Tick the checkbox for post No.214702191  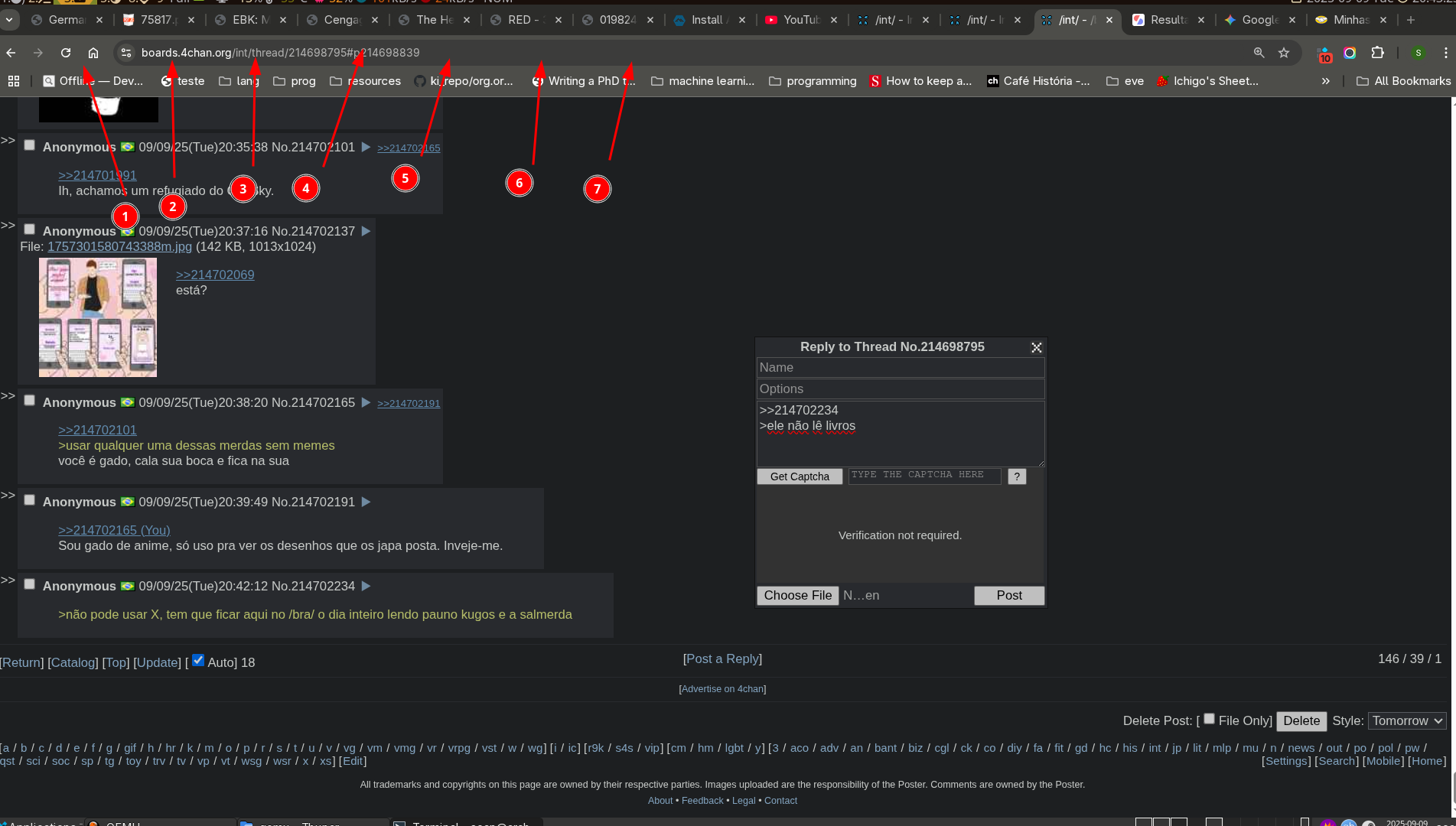(x=29, y=500)
